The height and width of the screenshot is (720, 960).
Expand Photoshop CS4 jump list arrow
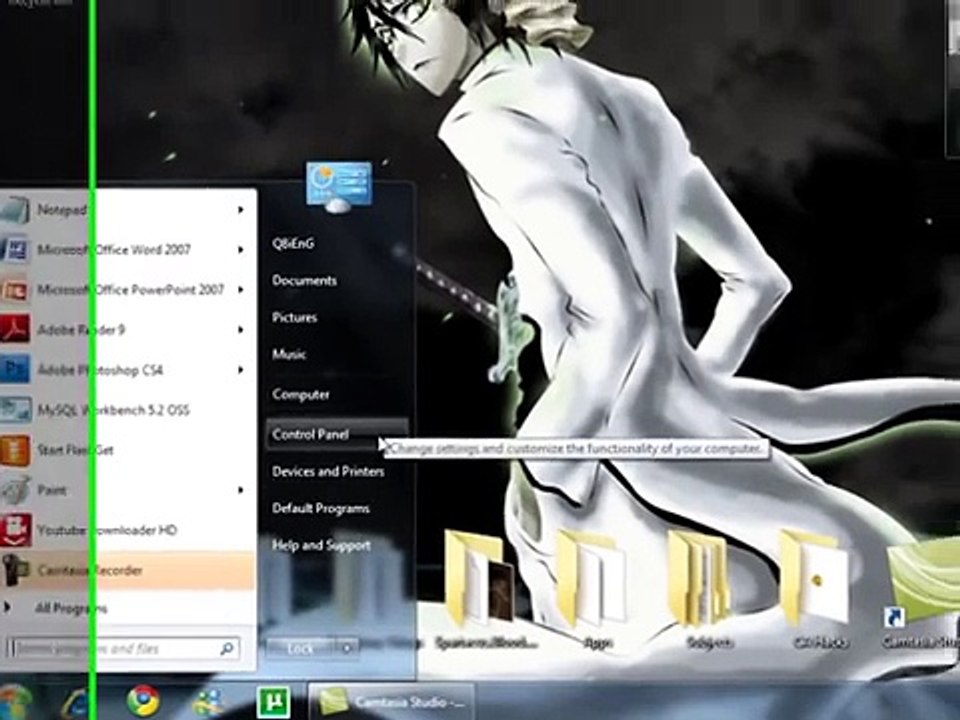tap(241, 370)
